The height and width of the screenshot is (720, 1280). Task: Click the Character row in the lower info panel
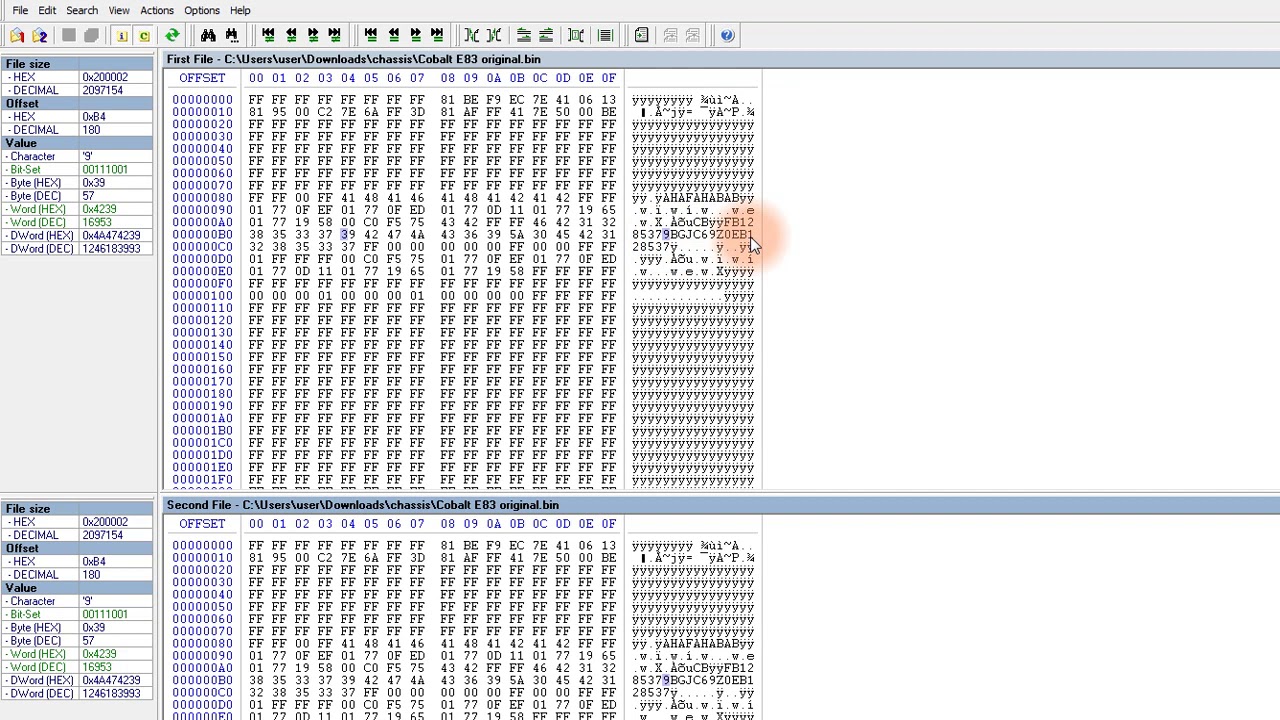coord(77,601)
